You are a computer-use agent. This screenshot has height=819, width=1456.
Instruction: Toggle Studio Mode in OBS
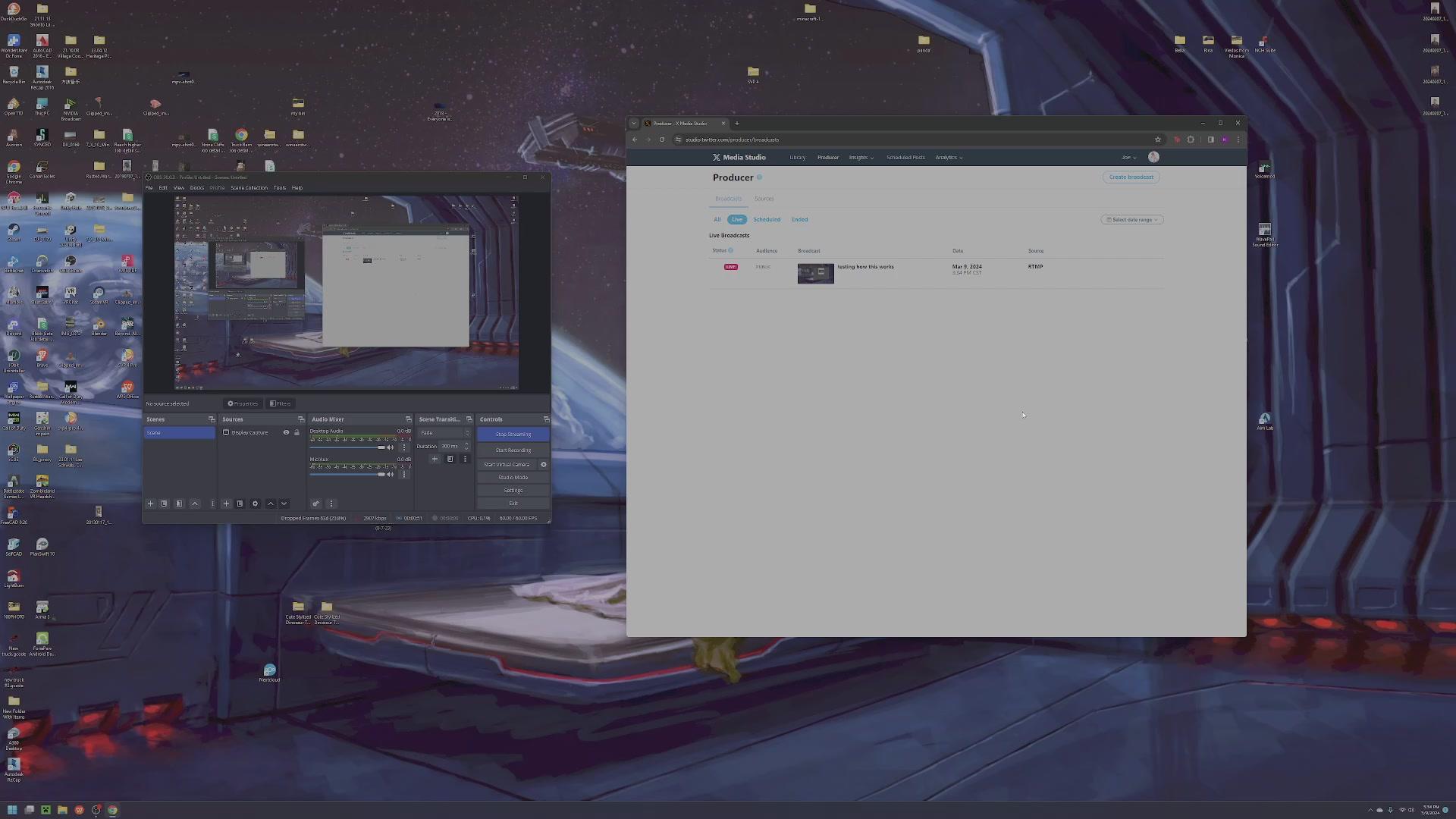click(x=513, y=478)
